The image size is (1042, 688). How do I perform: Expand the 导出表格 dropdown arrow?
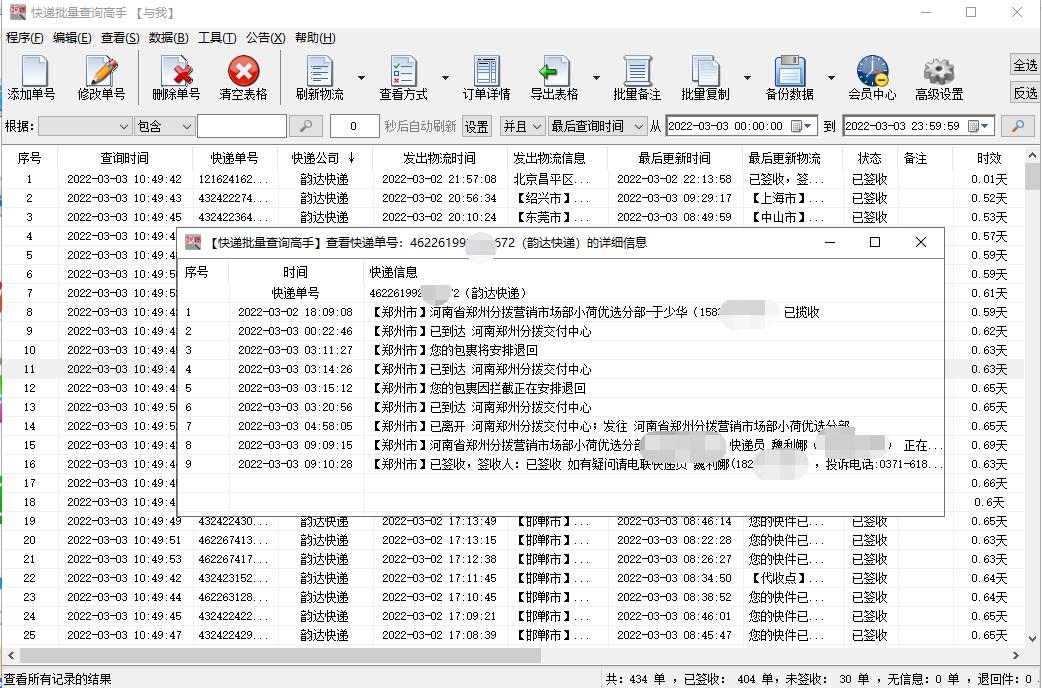click(596, 78)
